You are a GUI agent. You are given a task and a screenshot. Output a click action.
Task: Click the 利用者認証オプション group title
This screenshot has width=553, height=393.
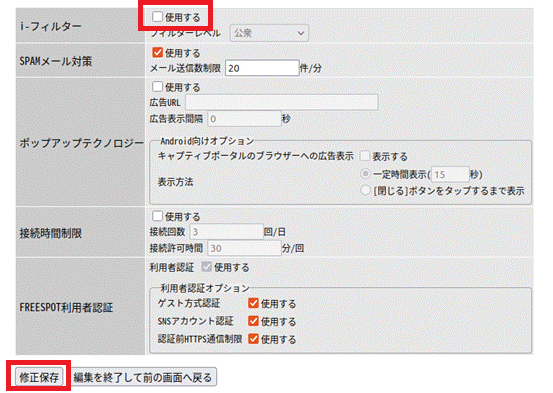(x=205, y=288)
